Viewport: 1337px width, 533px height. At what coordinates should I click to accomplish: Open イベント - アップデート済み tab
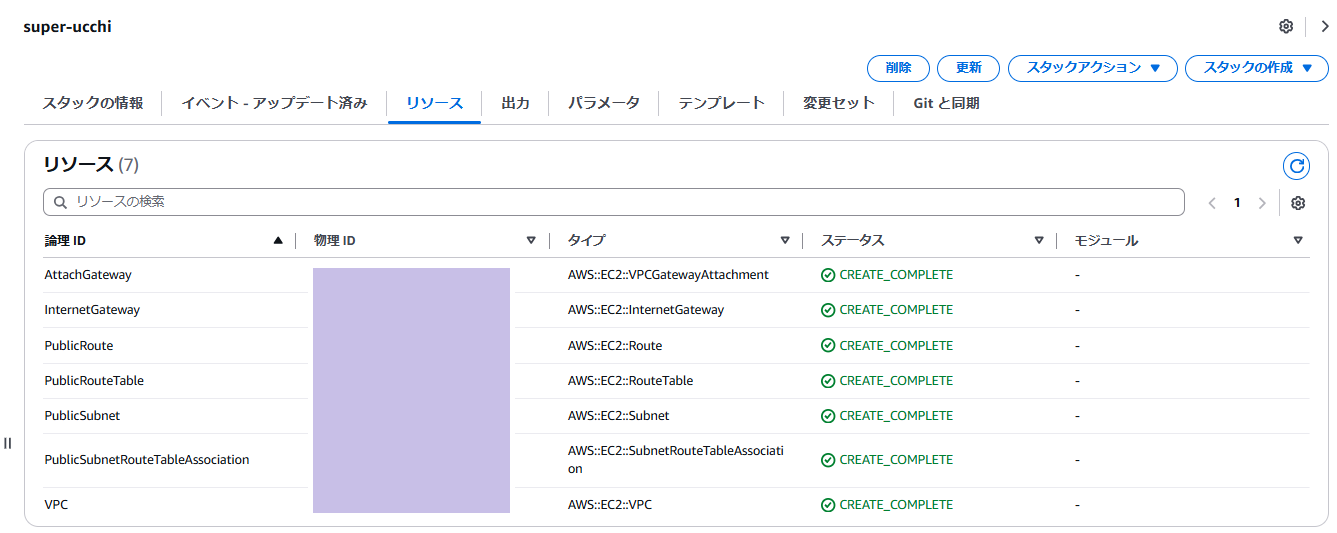(x=274, y=103)
